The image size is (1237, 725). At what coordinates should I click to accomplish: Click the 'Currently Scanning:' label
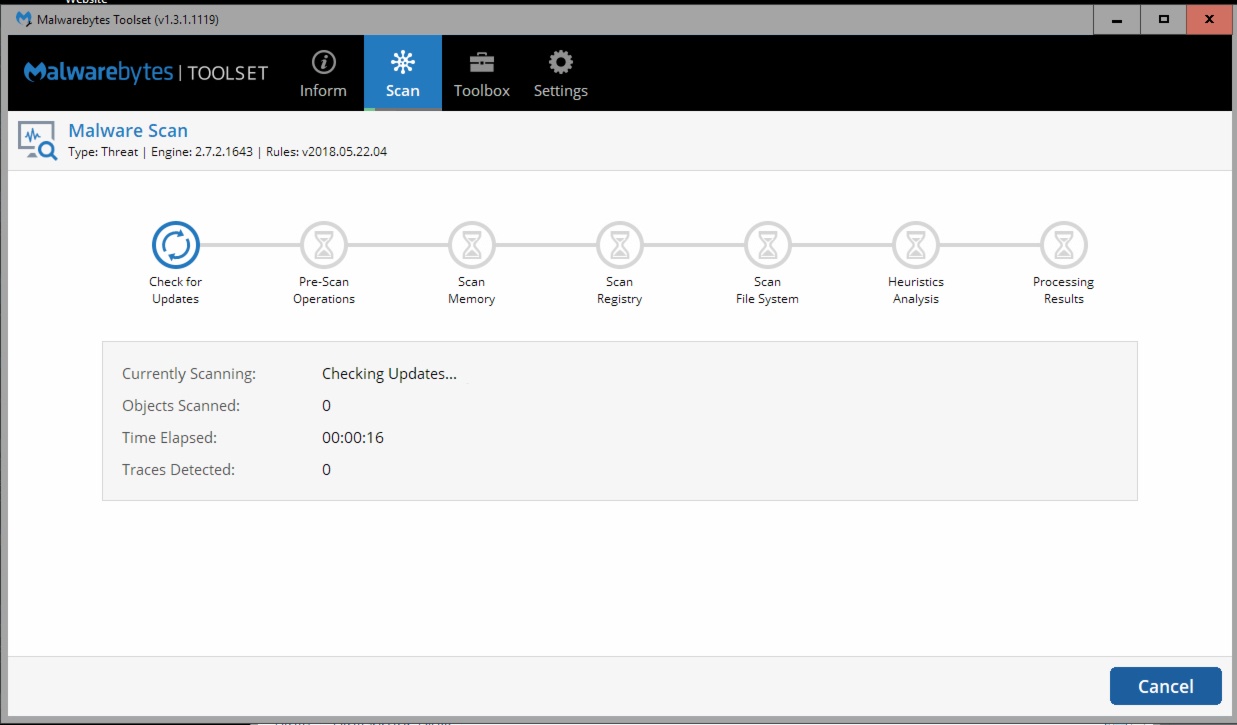pos(189,374)
